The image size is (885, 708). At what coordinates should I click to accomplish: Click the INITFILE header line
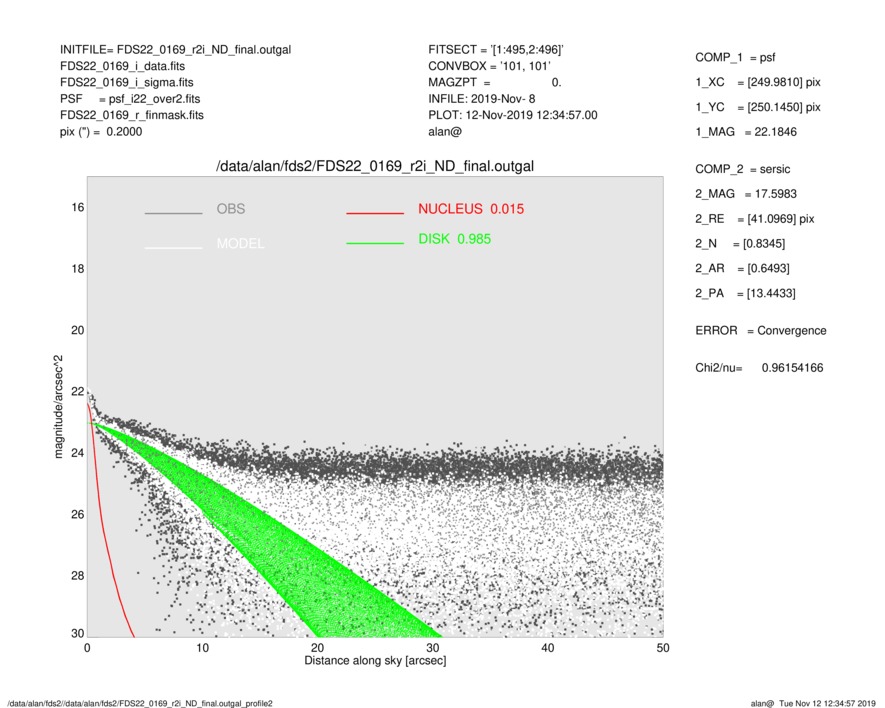pyautogui.click(x=175, y=49)
